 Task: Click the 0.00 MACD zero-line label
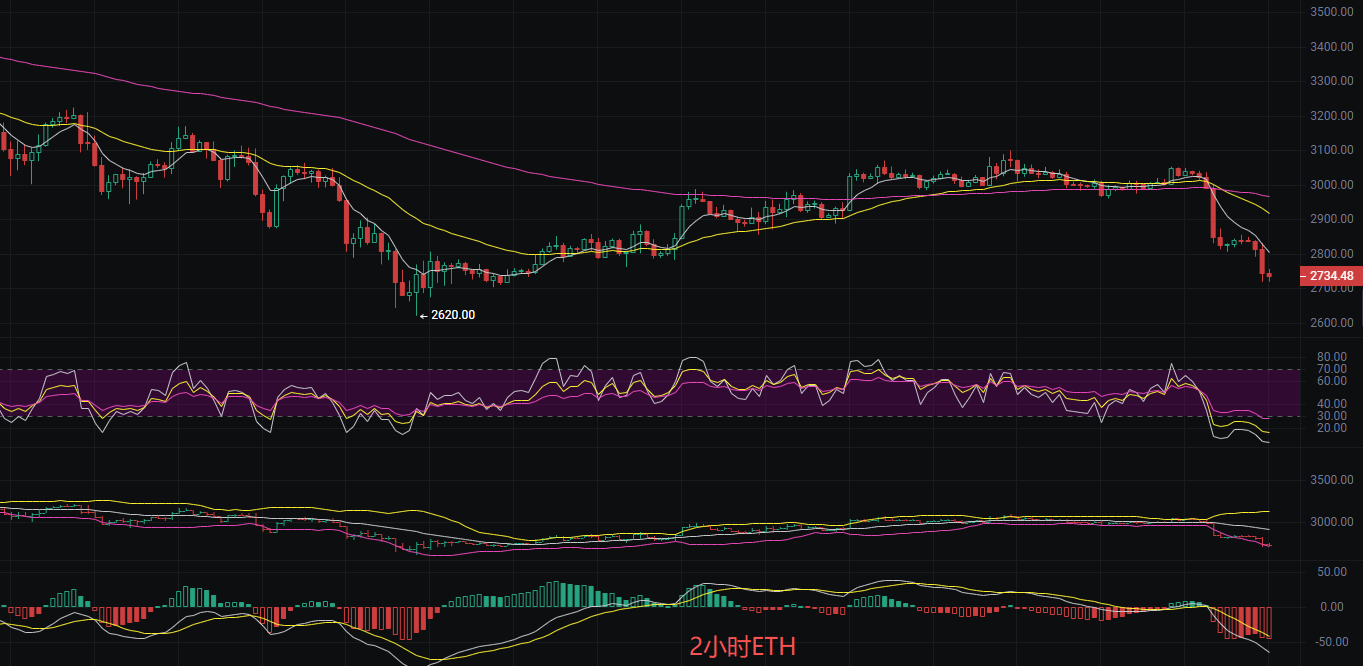pos(1332,607)
